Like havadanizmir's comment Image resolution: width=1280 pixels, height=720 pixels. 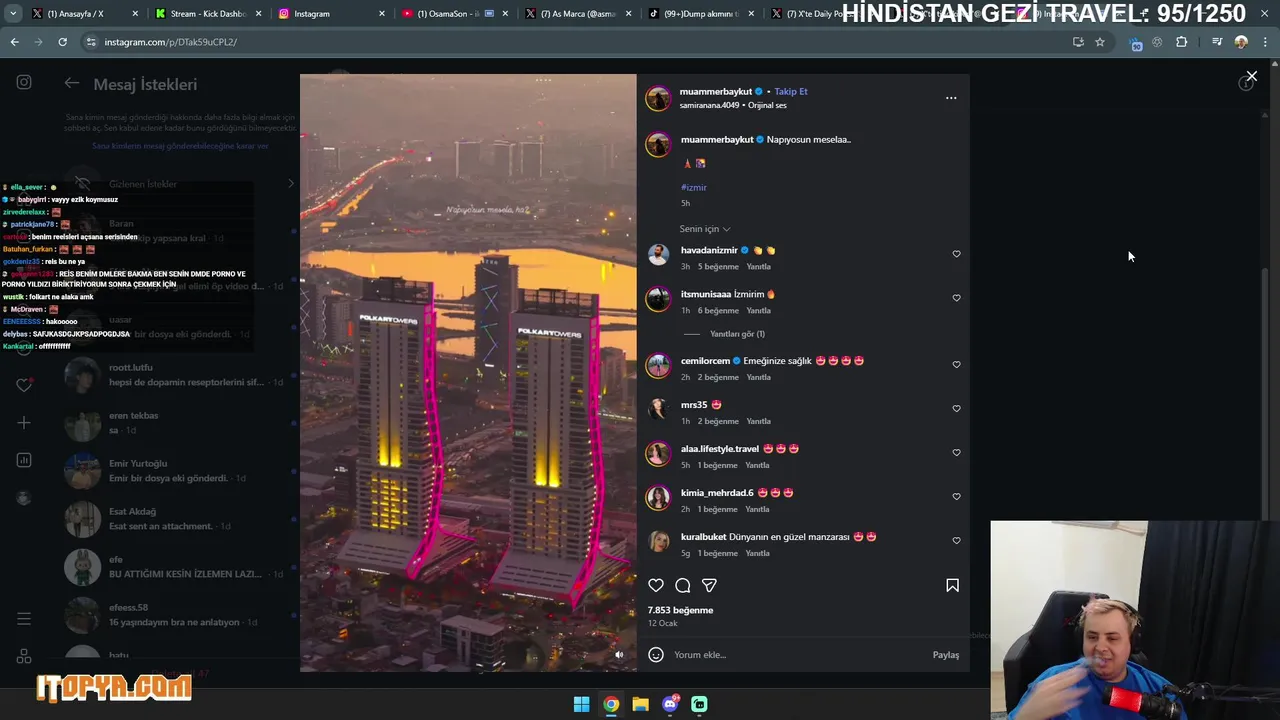[x=956, y=254]
